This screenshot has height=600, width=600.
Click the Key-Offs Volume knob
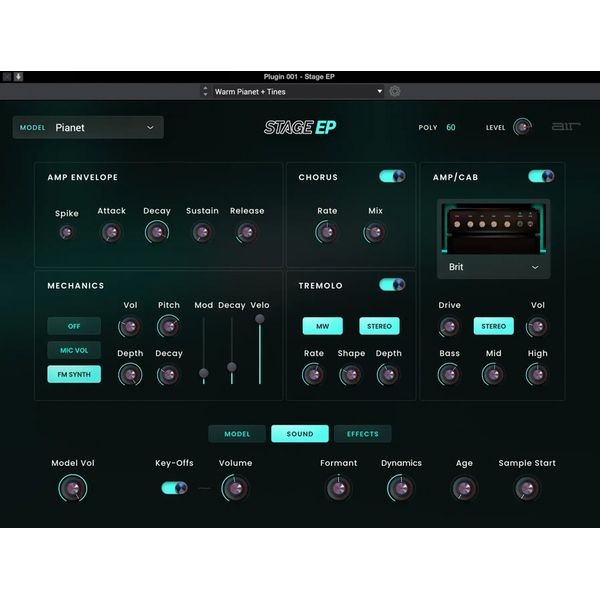click(x=235, y=488)
